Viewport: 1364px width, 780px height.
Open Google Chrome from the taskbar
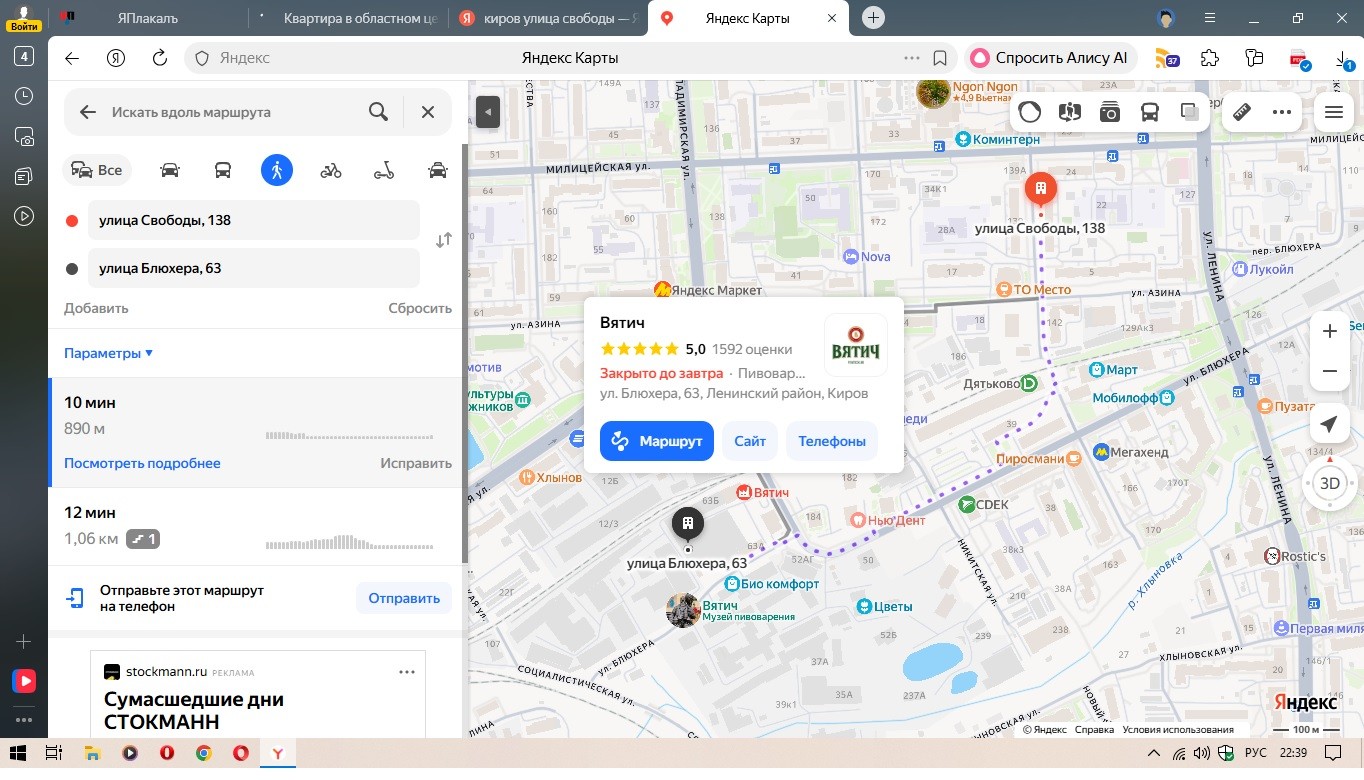click(203, 752)
